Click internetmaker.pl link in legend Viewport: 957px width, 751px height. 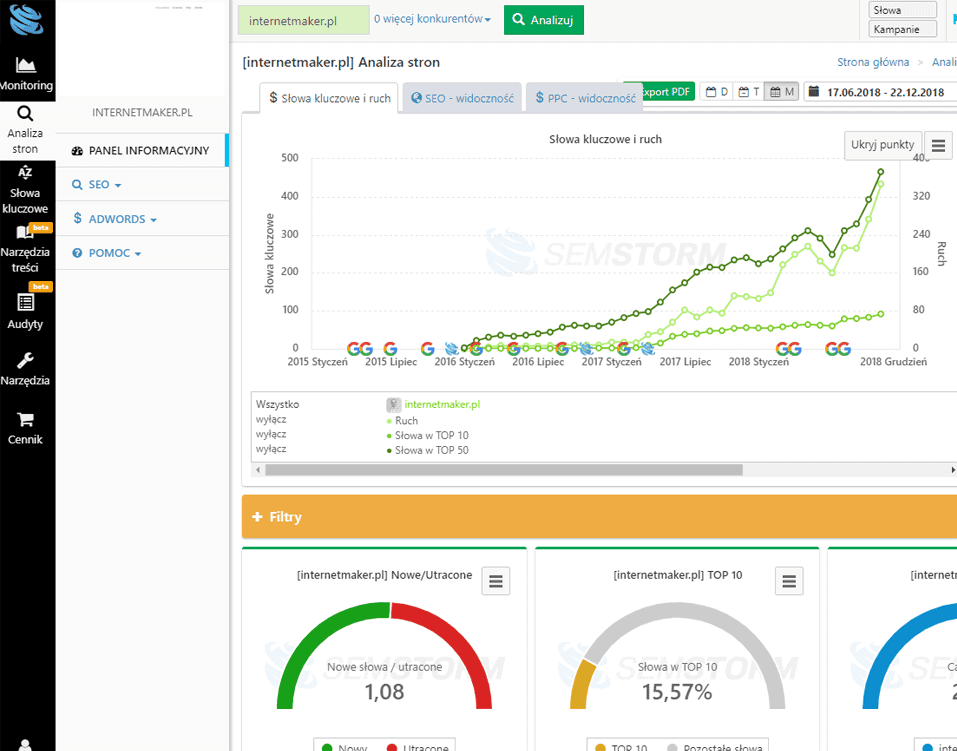pyautogui.click(x=442, y=404)
